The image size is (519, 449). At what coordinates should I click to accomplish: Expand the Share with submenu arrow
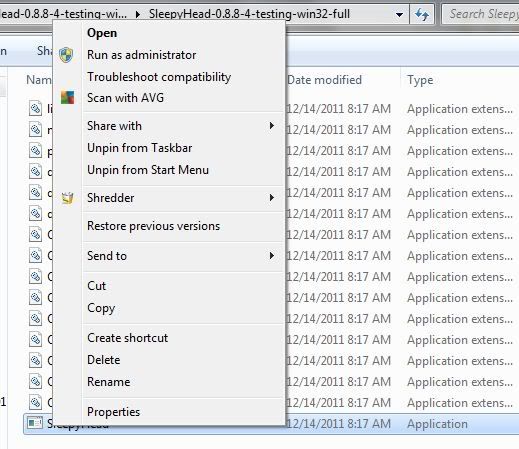(x=272, y=126)
